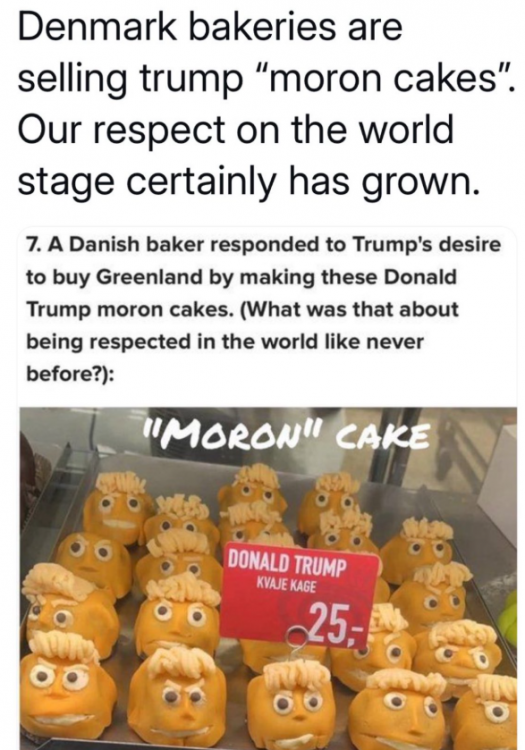Select the red Donald Trump price sign
The width and height of the screenshot is (525, 750).
[300, 595]
